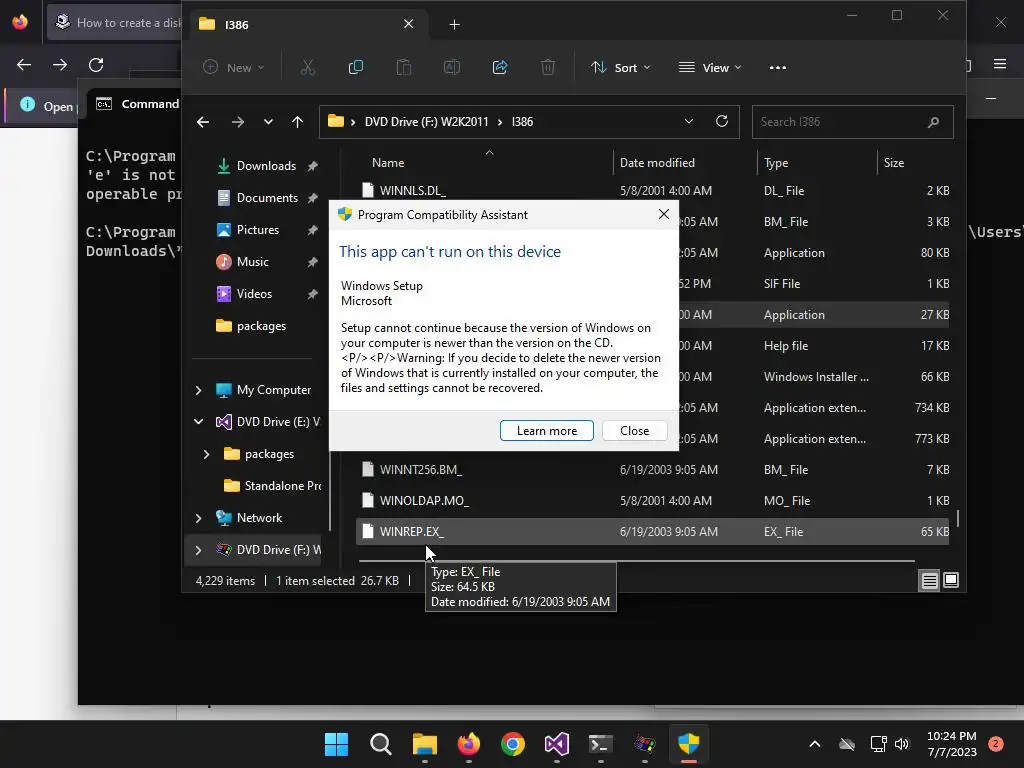Sort by the Date modified column header

point(657,163)
